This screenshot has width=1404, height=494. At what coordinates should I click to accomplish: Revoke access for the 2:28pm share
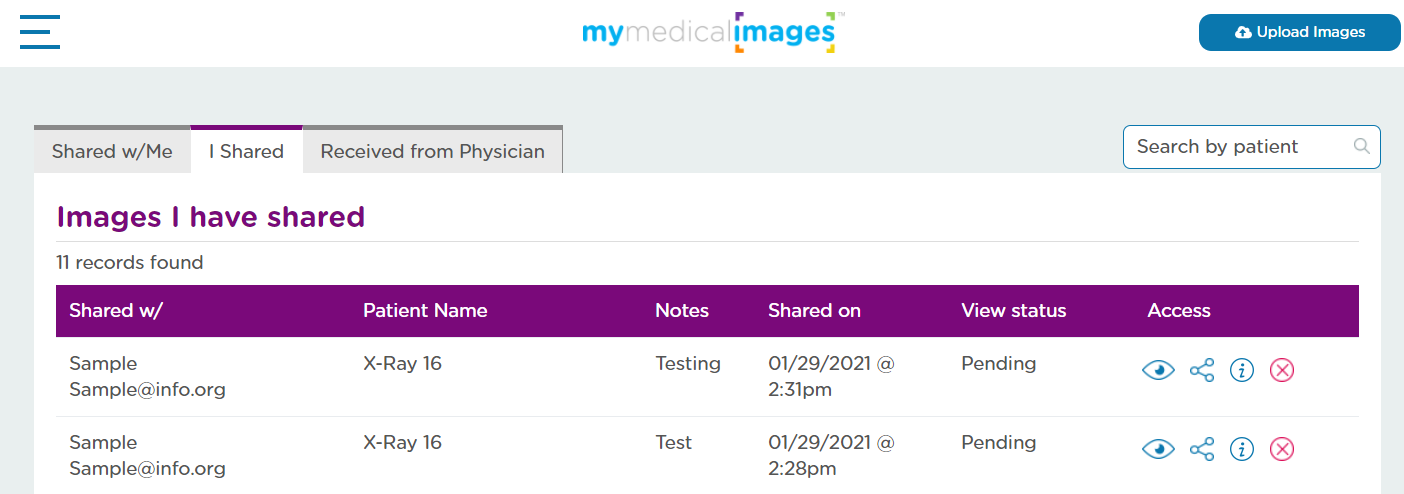click(x=1282, y=450)
